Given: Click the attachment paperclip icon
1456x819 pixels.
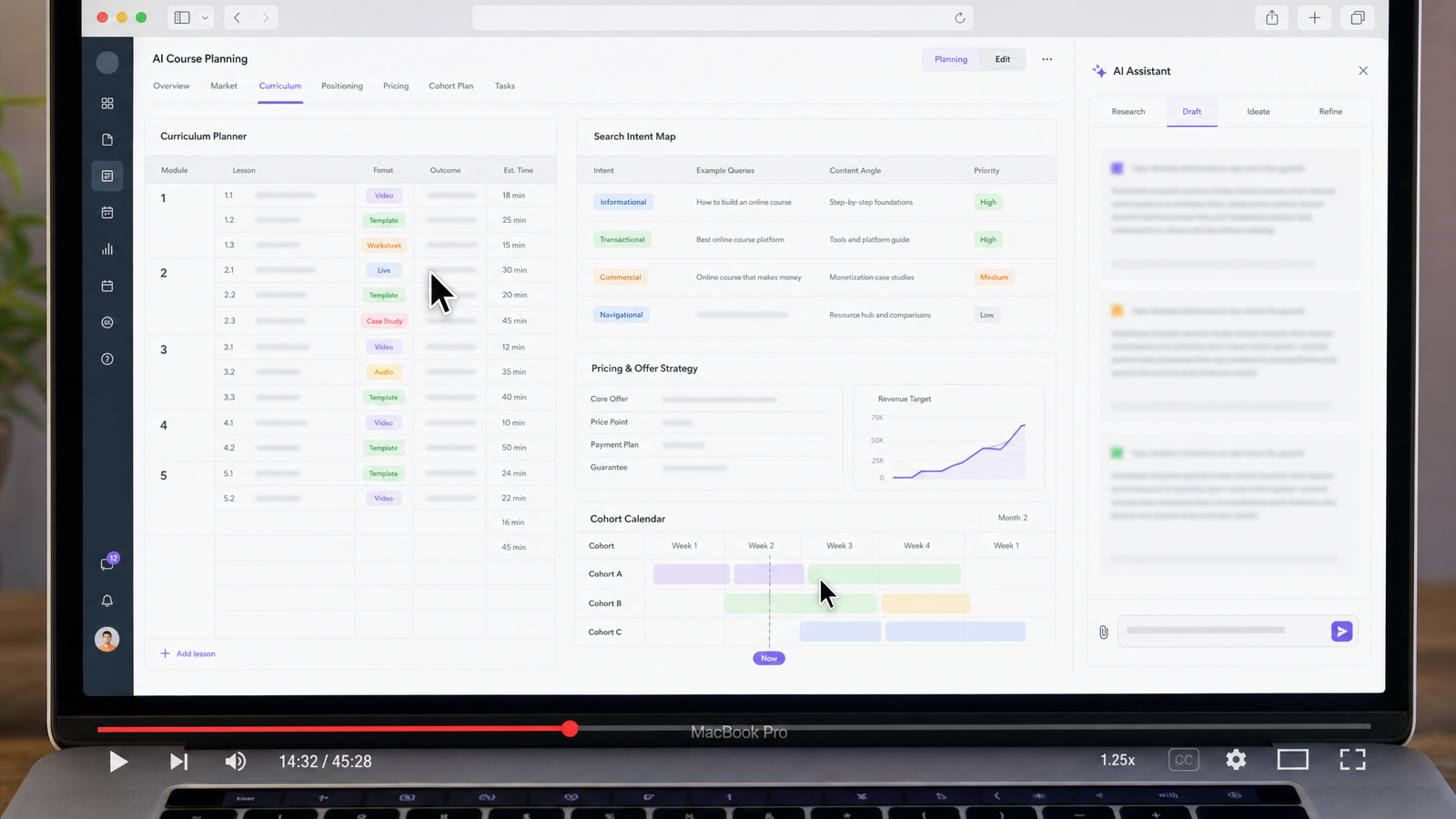Looking at the screenshot, I should point(1104,632).
